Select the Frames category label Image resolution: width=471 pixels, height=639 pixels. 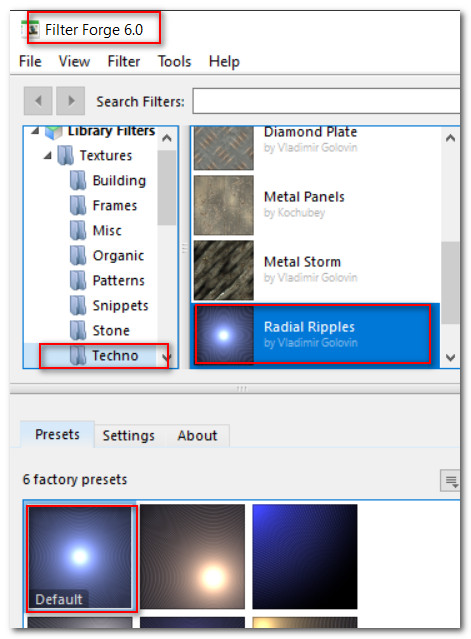coord(114,205)
